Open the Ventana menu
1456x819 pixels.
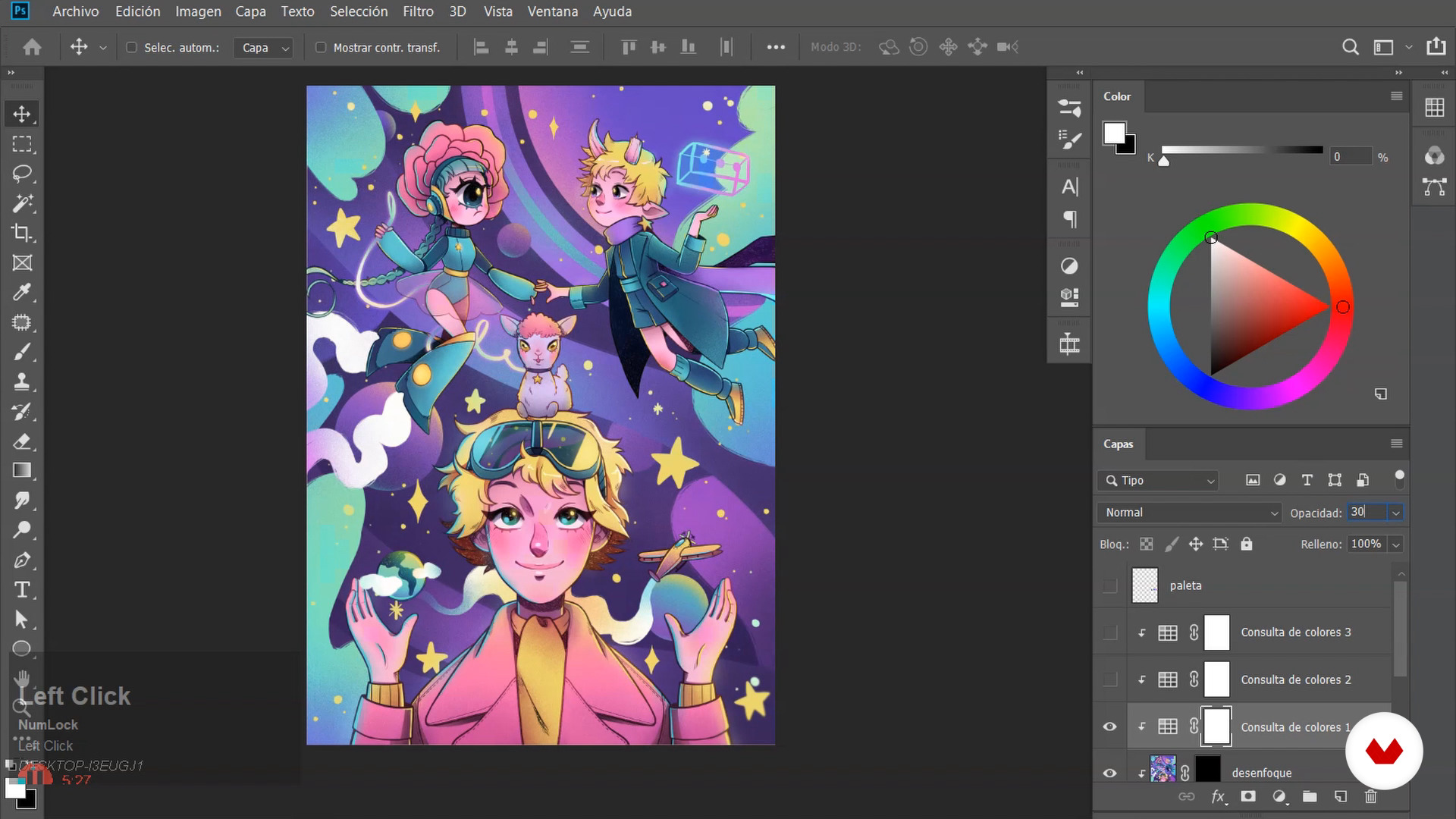(x=553, y=11)
